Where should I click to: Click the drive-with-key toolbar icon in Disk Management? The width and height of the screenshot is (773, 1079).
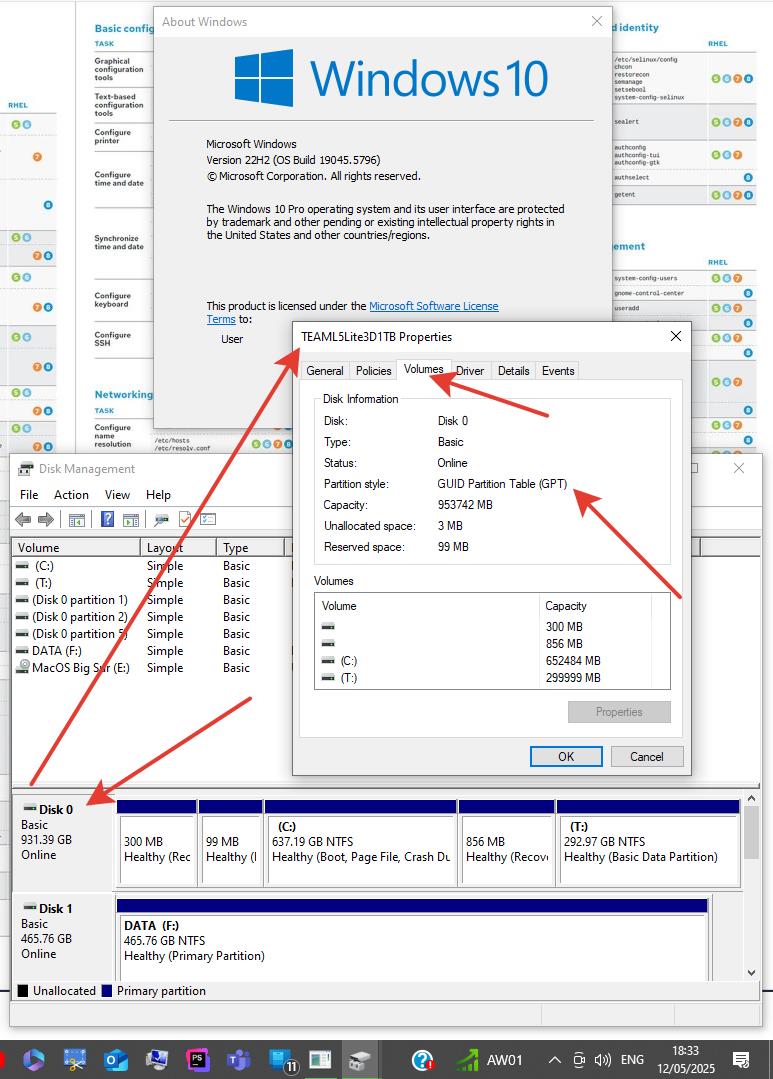[161, 520]
